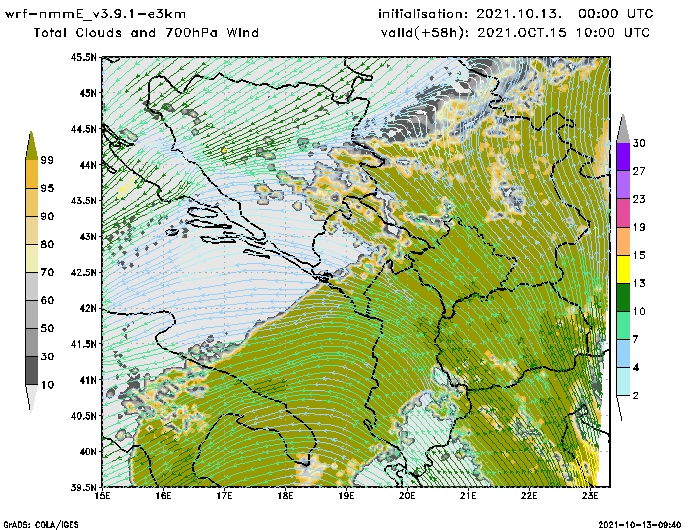
Task: Click the '42N' latitude axis label
Action: pyautogui.click(x=88, y=308)
